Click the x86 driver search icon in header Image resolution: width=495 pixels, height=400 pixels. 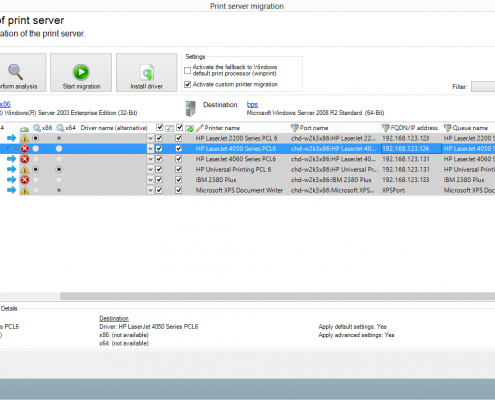tap(37, 128)
